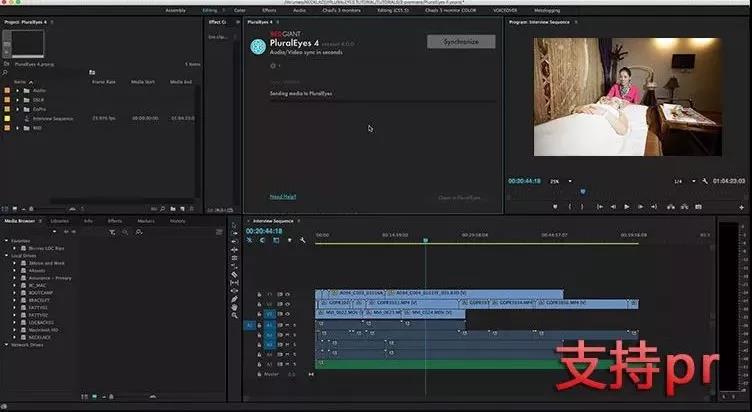Mute the A1 audio track
This screenshot has height=412, width=752.
click(288, 325)
